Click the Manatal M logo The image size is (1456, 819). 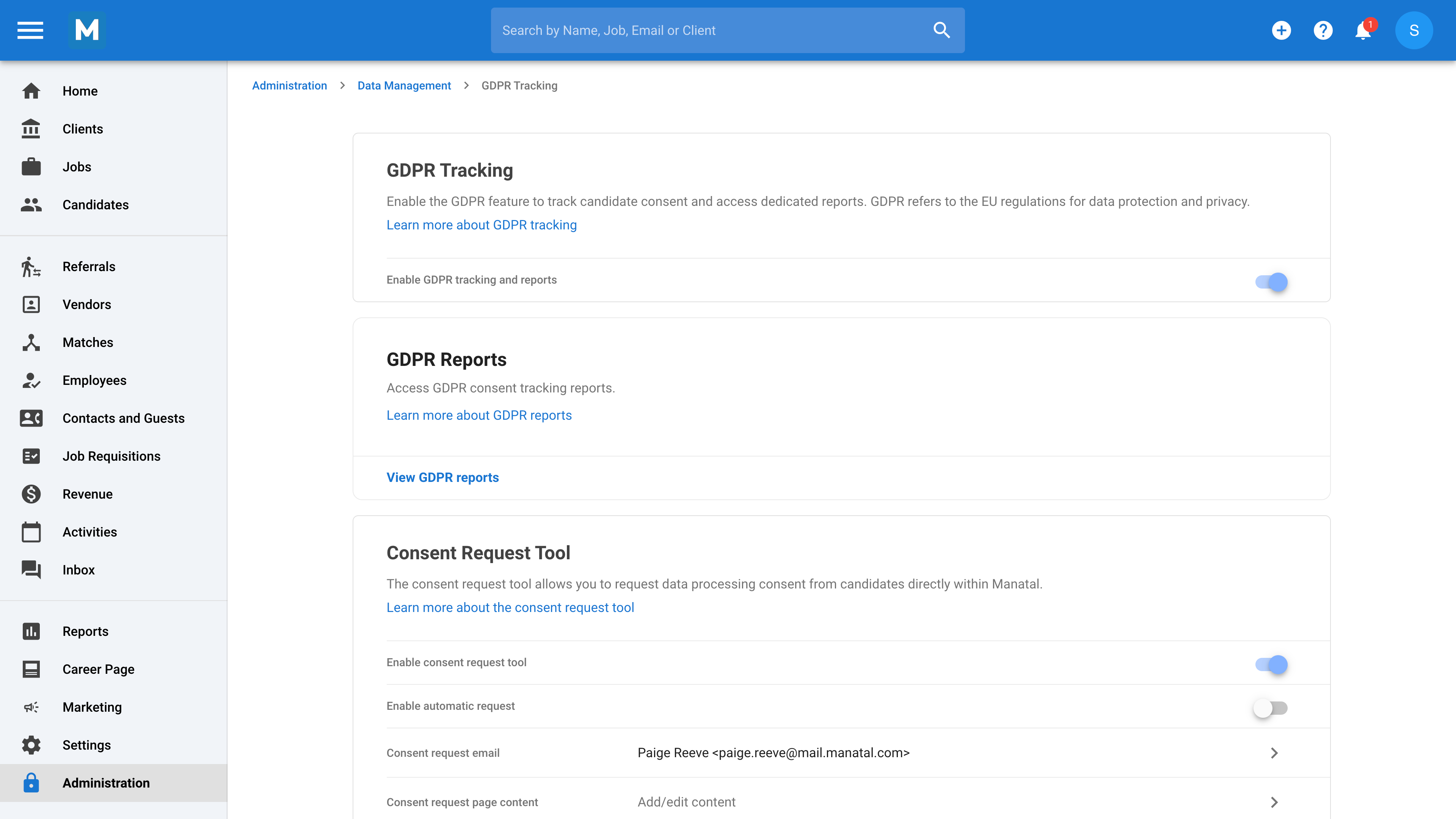86,30
